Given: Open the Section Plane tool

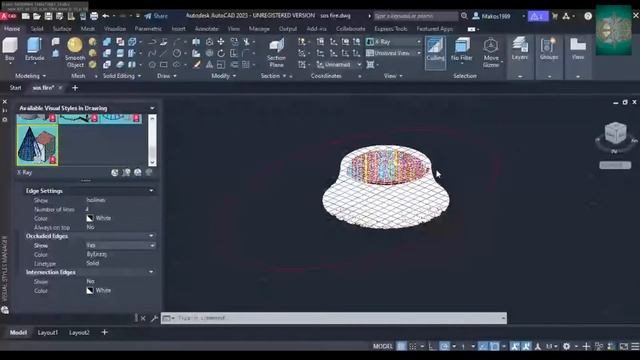Looking at the screenshot, I should [x=276, y=52].
